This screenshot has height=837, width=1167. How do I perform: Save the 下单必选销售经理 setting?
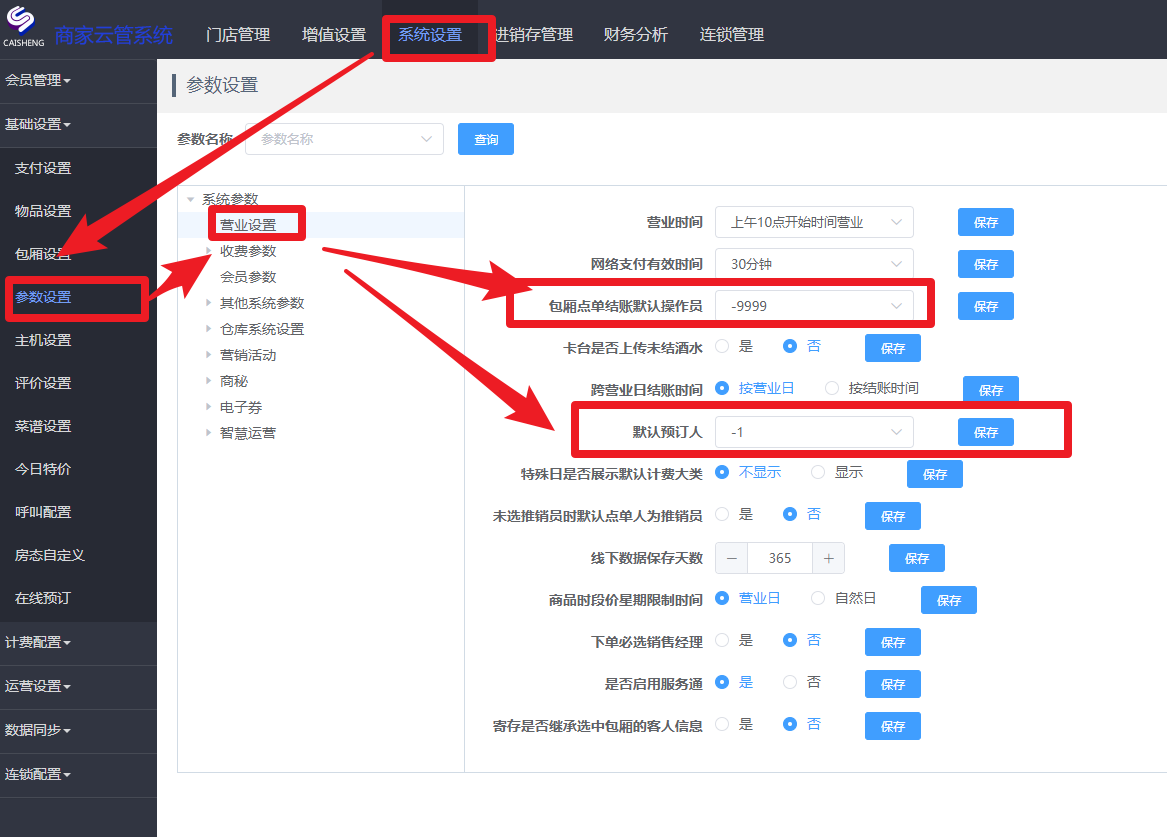tap(892, 642)
